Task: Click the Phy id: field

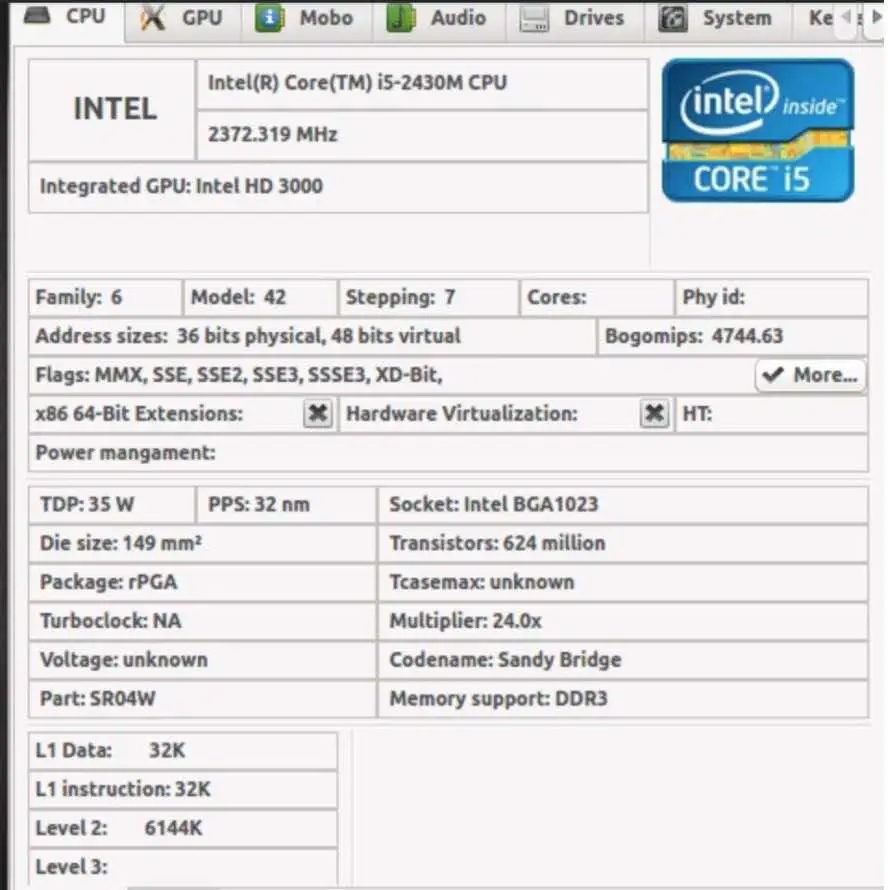Action: [x=771, y=297]
